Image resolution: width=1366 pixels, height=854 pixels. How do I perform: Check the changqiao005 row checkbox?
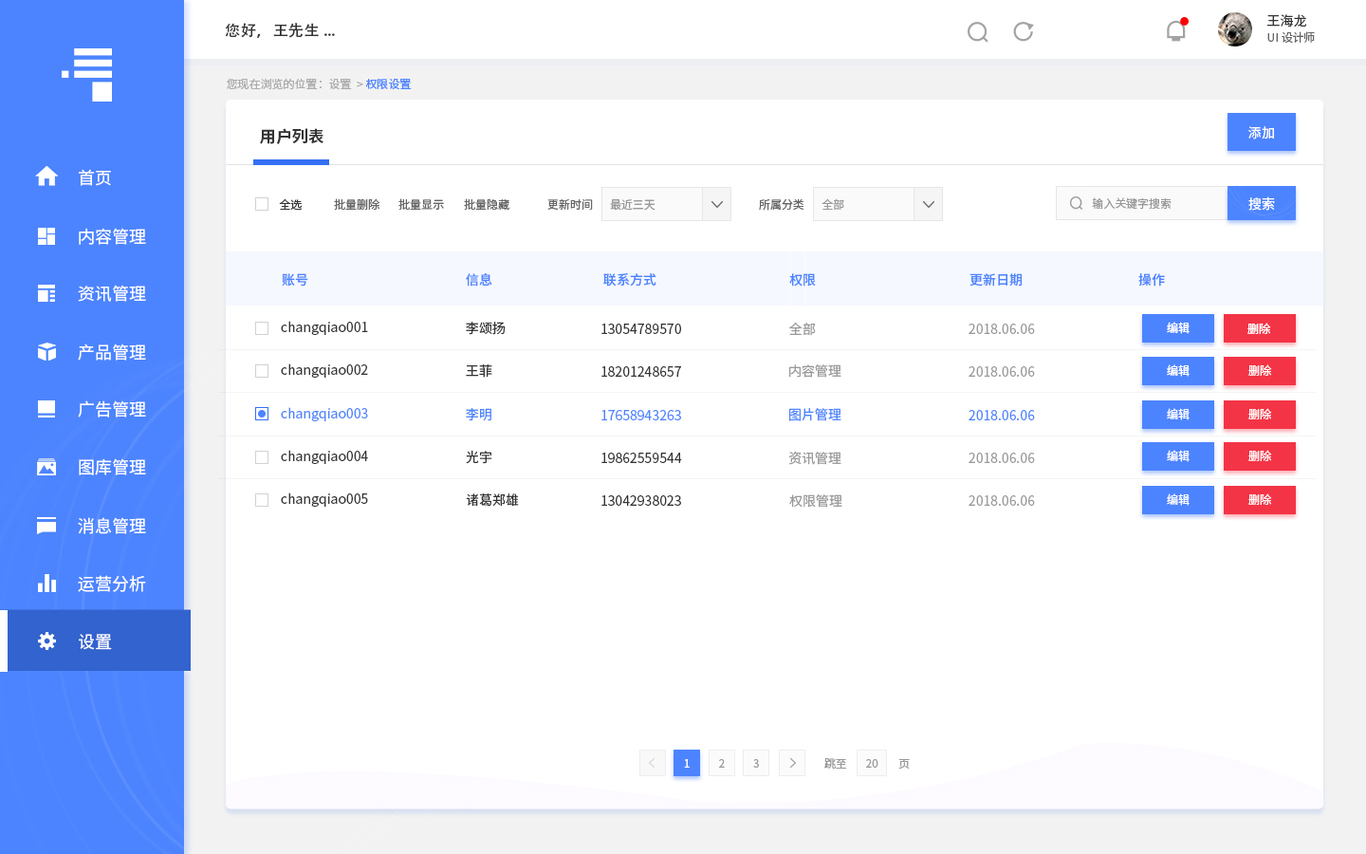(262, 500)
